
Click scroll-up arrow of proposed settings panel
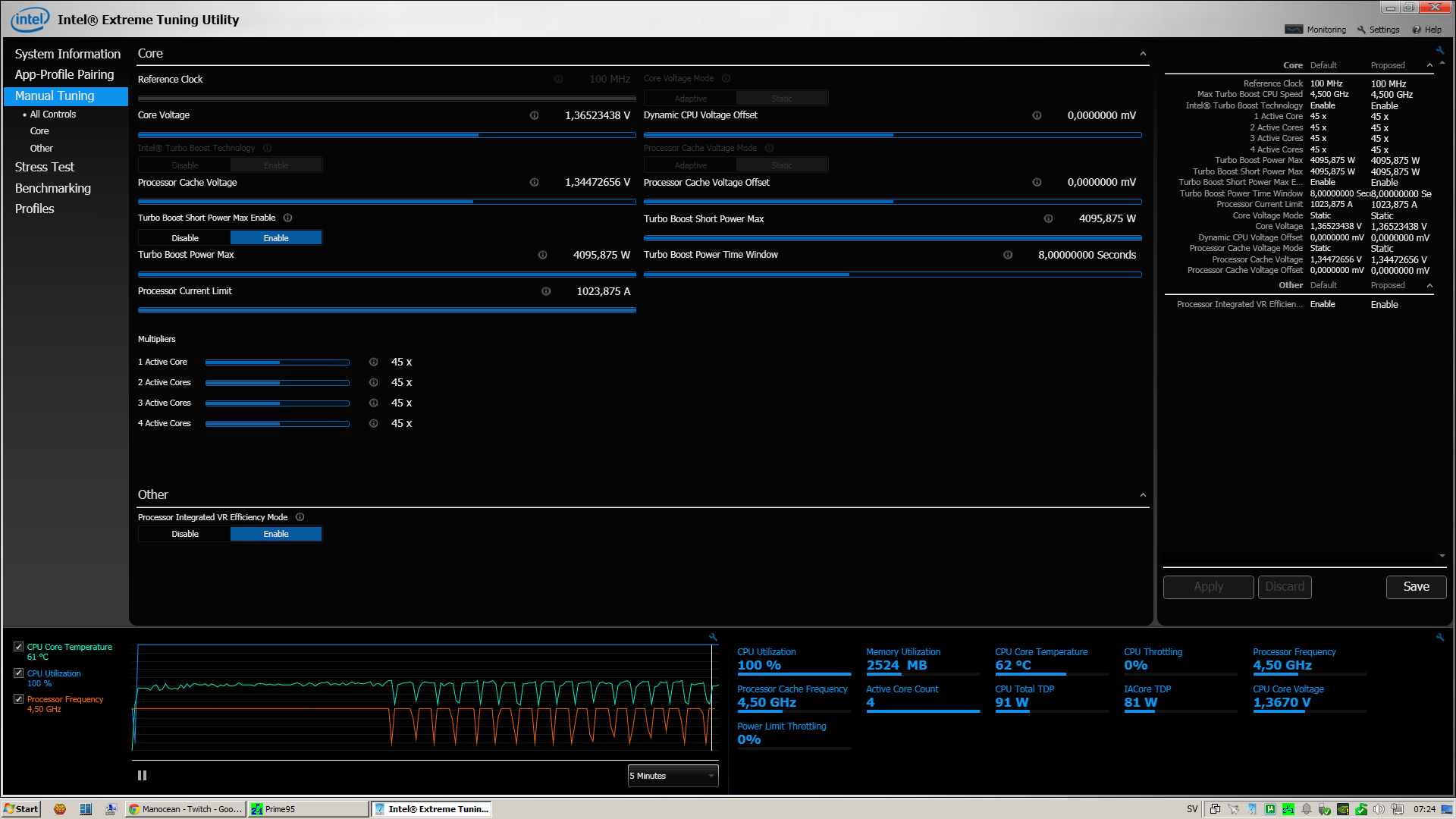tap(1442, 63)
